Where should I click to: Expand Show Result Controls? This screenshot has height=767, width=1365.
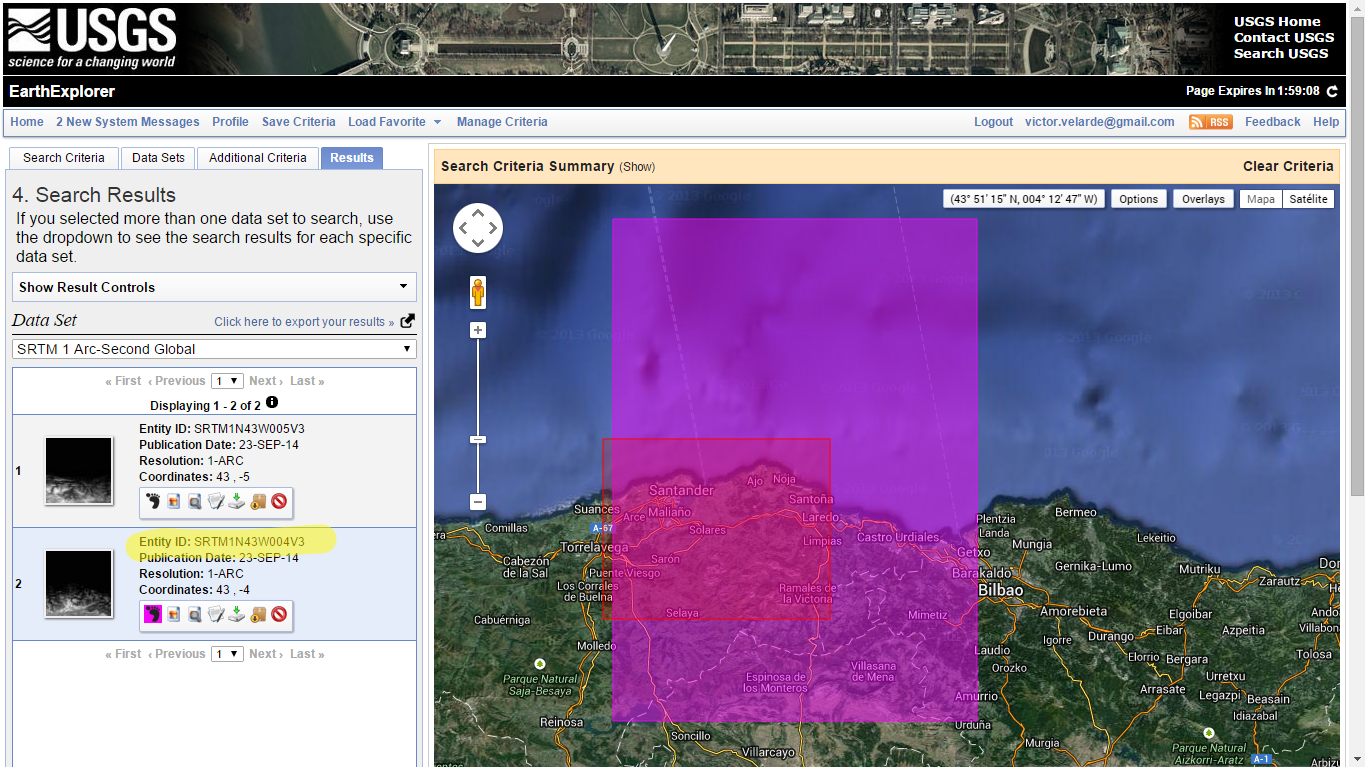click(214, 287)
